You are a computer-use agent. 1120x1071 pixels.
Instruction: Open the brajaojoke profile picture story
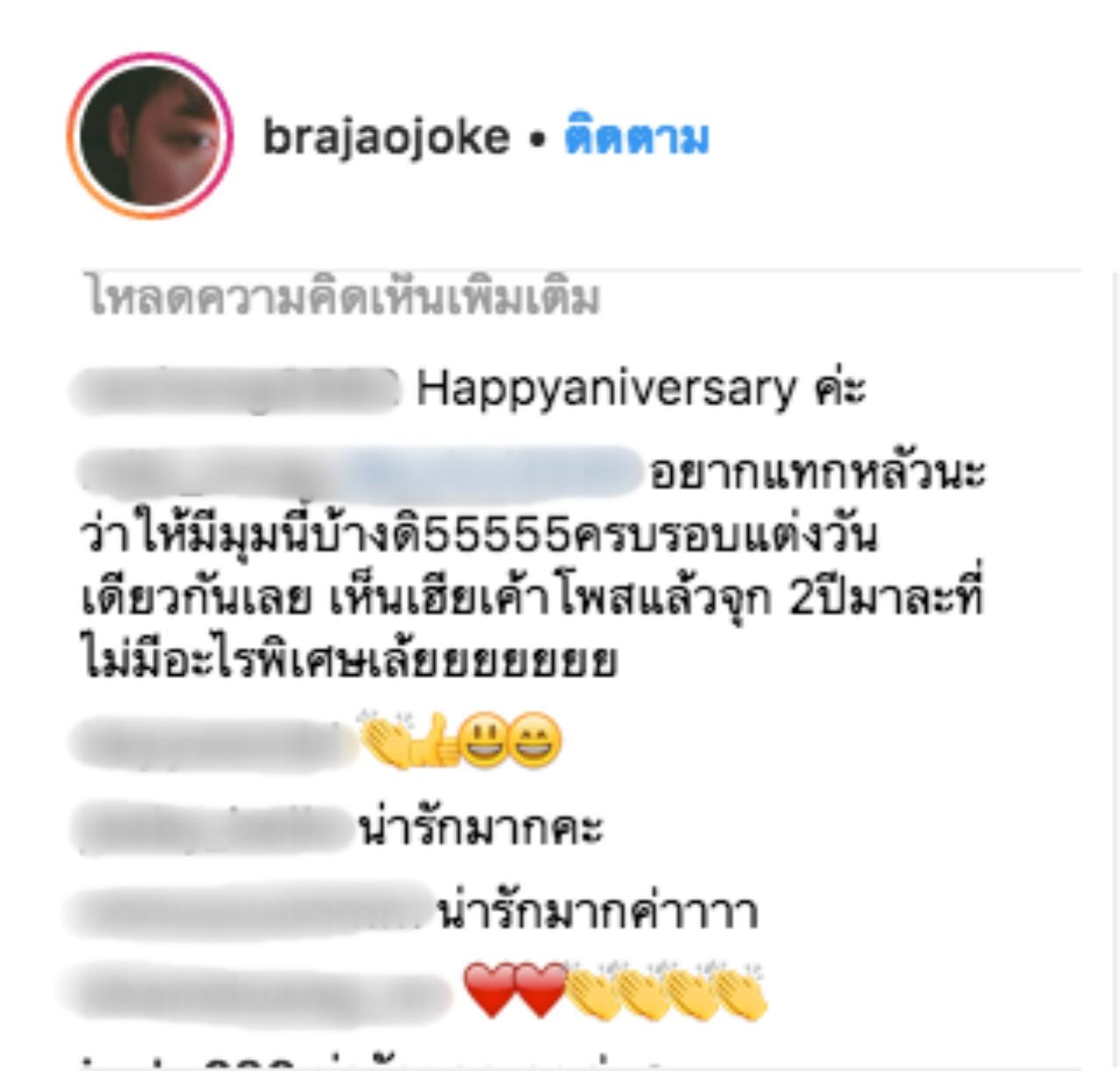[150, 136]
